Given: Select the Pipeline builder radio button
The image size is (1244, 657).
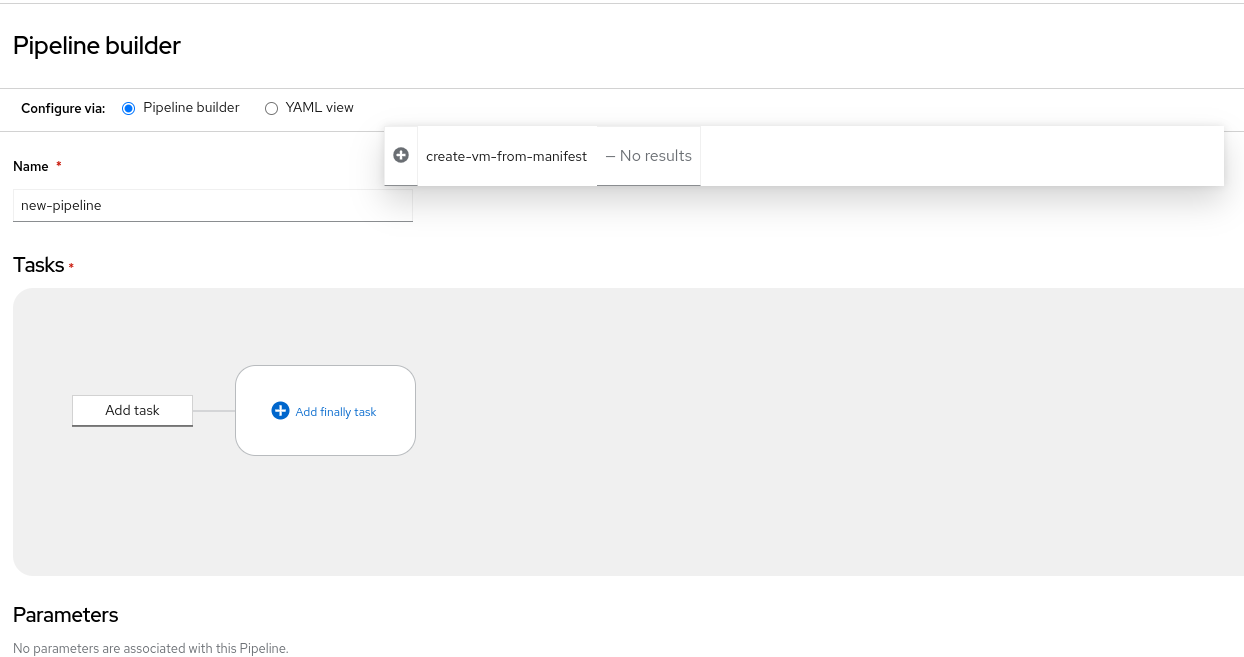Looking at the screenshot, I should [x=128, y=108].
